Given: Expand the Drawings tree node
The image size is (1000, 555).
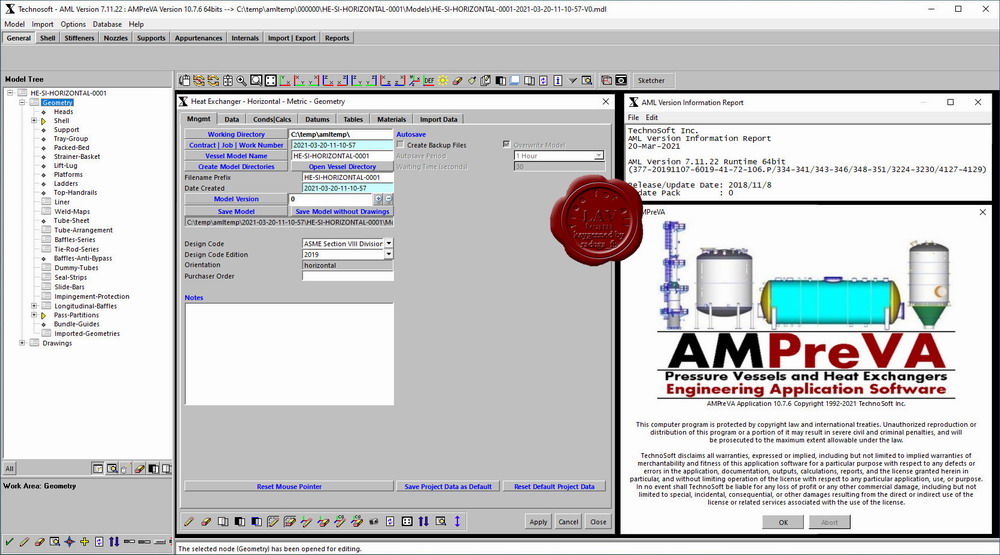Looking at the screenshot, I should point(22,343).
